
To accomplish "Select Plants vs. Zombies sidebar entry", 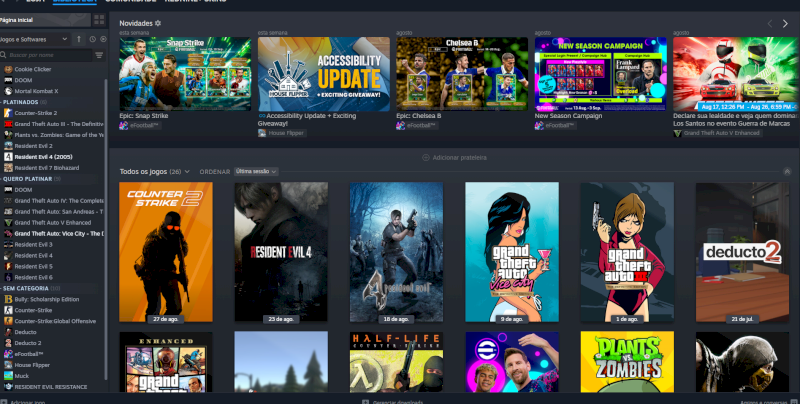I will pos(52,135).
